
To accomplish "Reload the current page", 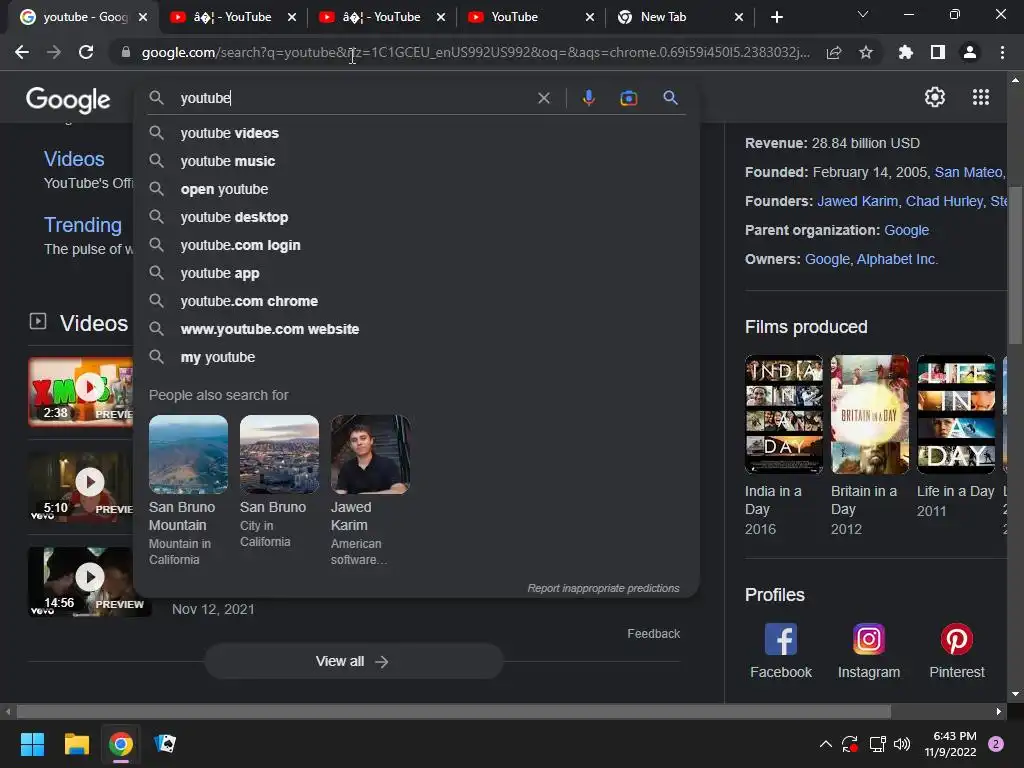I will pyautogui.click(x=86, y=52).
